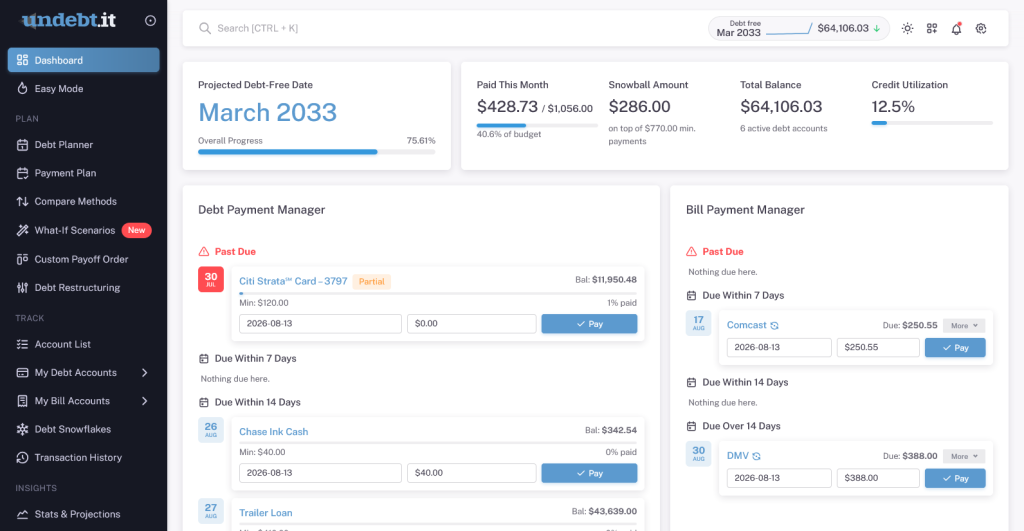This screenshot has width=1024, height=531.
Task: Click the Overall Progress bar
Action: [x=317, y=152]
